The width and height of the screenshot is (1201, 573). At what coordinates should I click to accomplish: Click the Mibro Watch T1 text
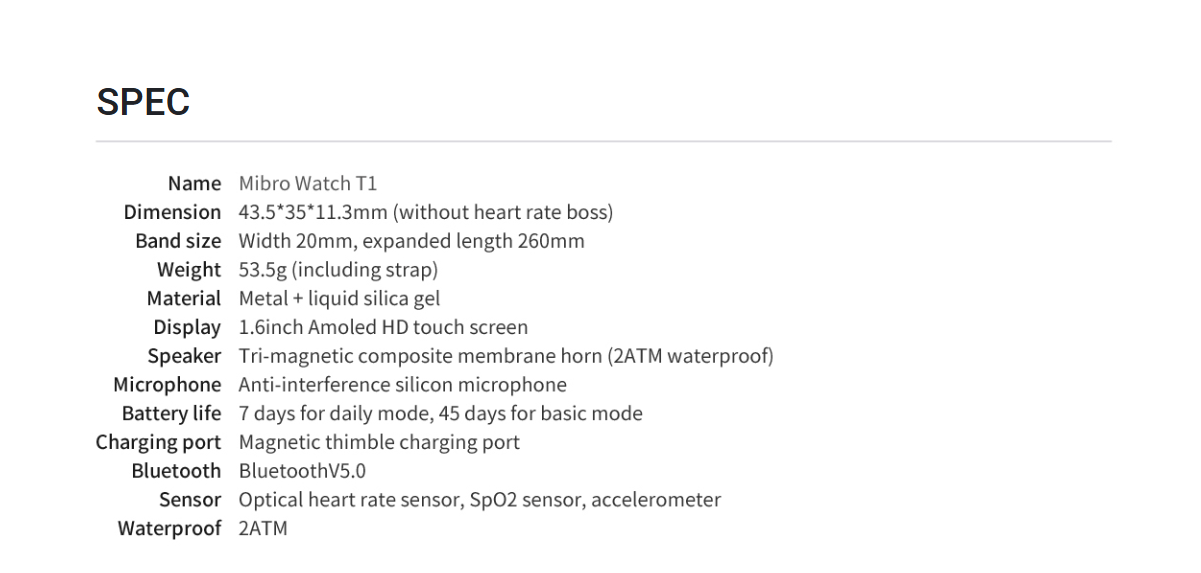[308, 184]
